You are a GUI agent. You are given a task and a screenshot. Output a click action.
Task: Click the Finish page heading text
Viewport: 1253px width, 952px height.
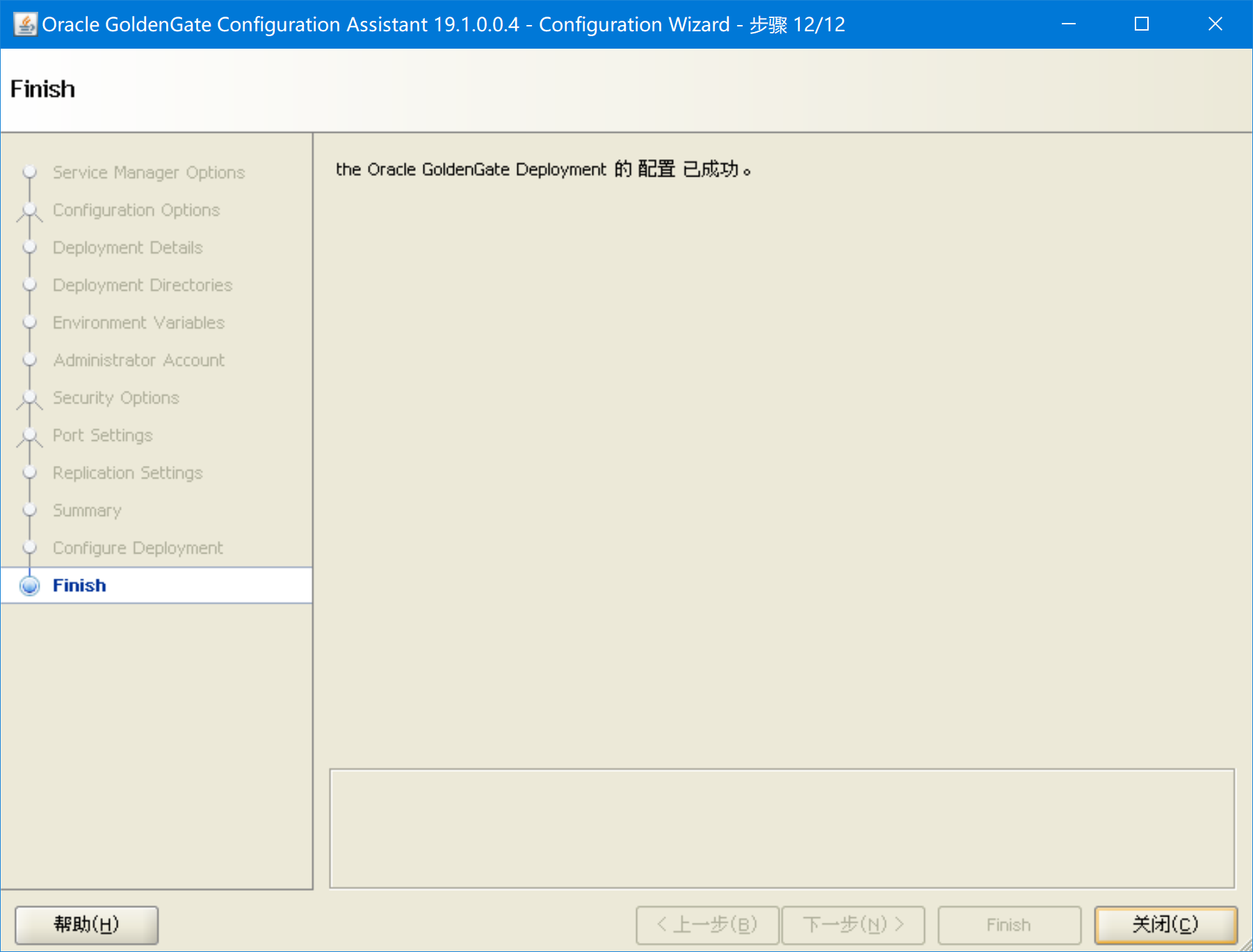pos(42,89)
